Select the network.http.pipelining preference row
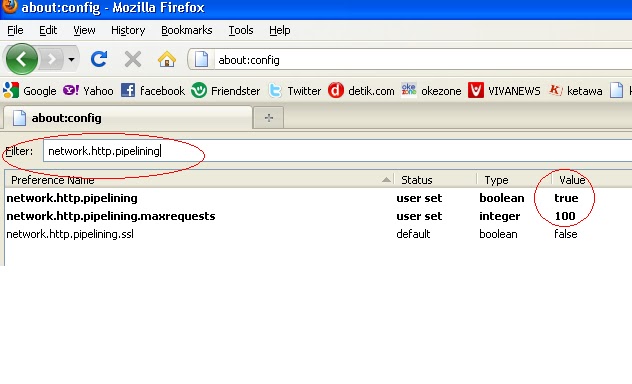Screen dimensions: 632x384 click(318, 198)
